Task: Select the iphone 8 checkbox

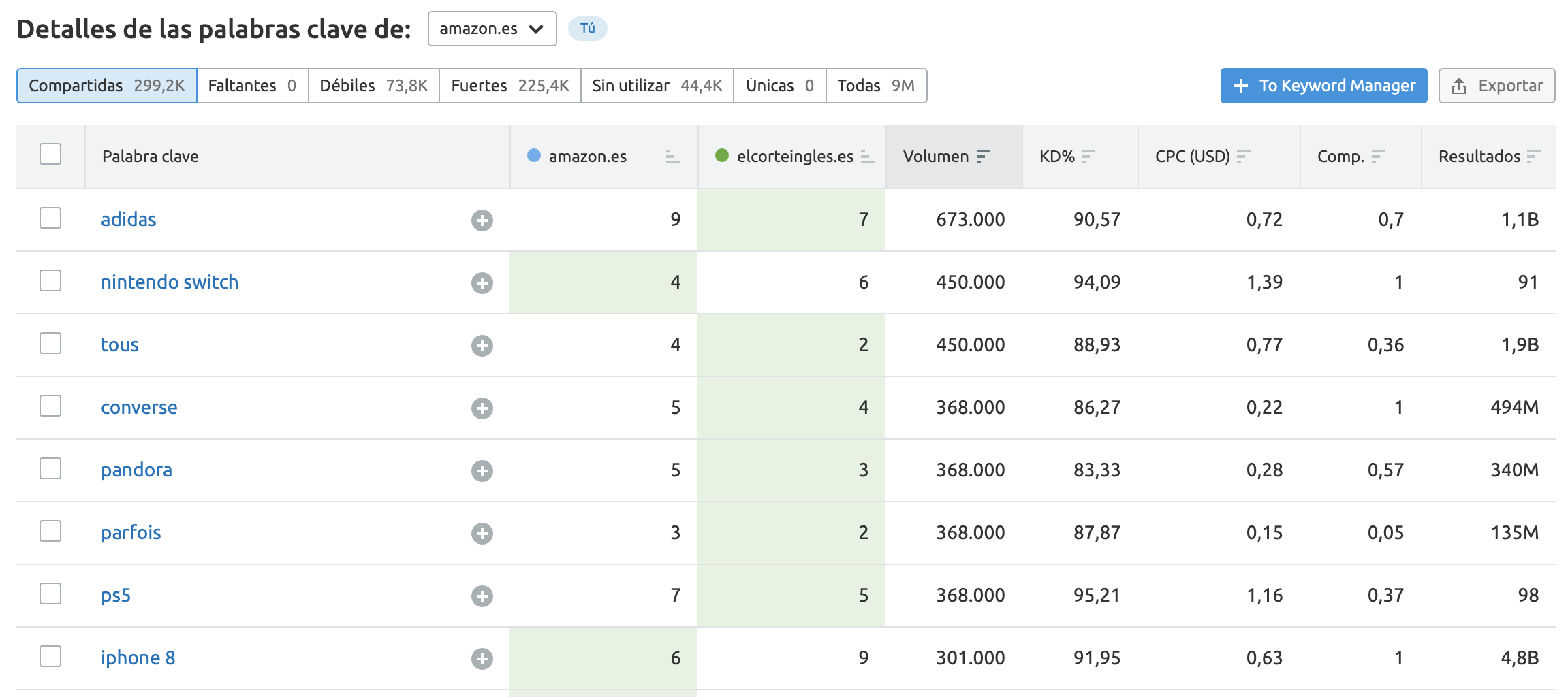Action: click(x=50, y=656)
